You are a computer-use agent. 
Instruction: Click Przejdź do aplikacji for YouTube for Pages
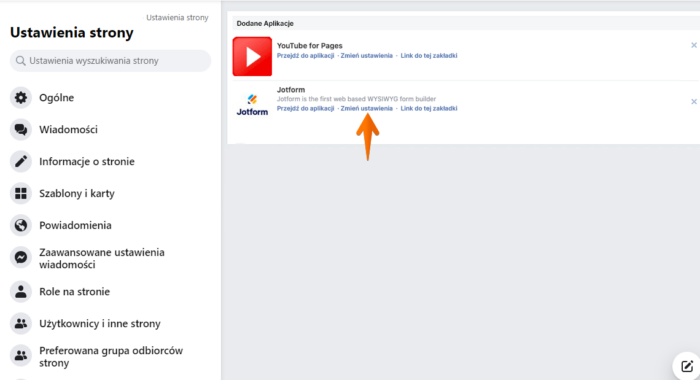point(305,55)
